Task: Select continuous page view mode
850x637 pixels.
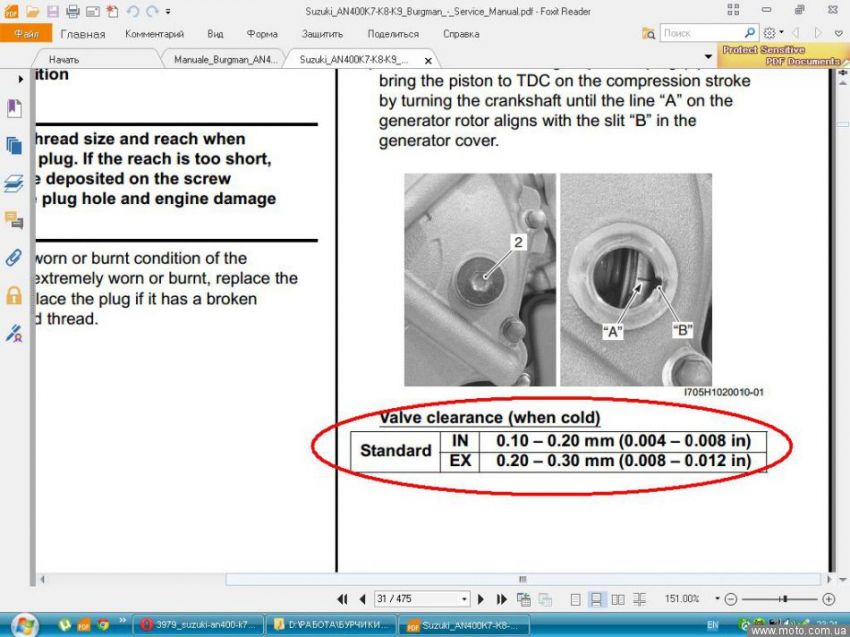Action: 596,599
